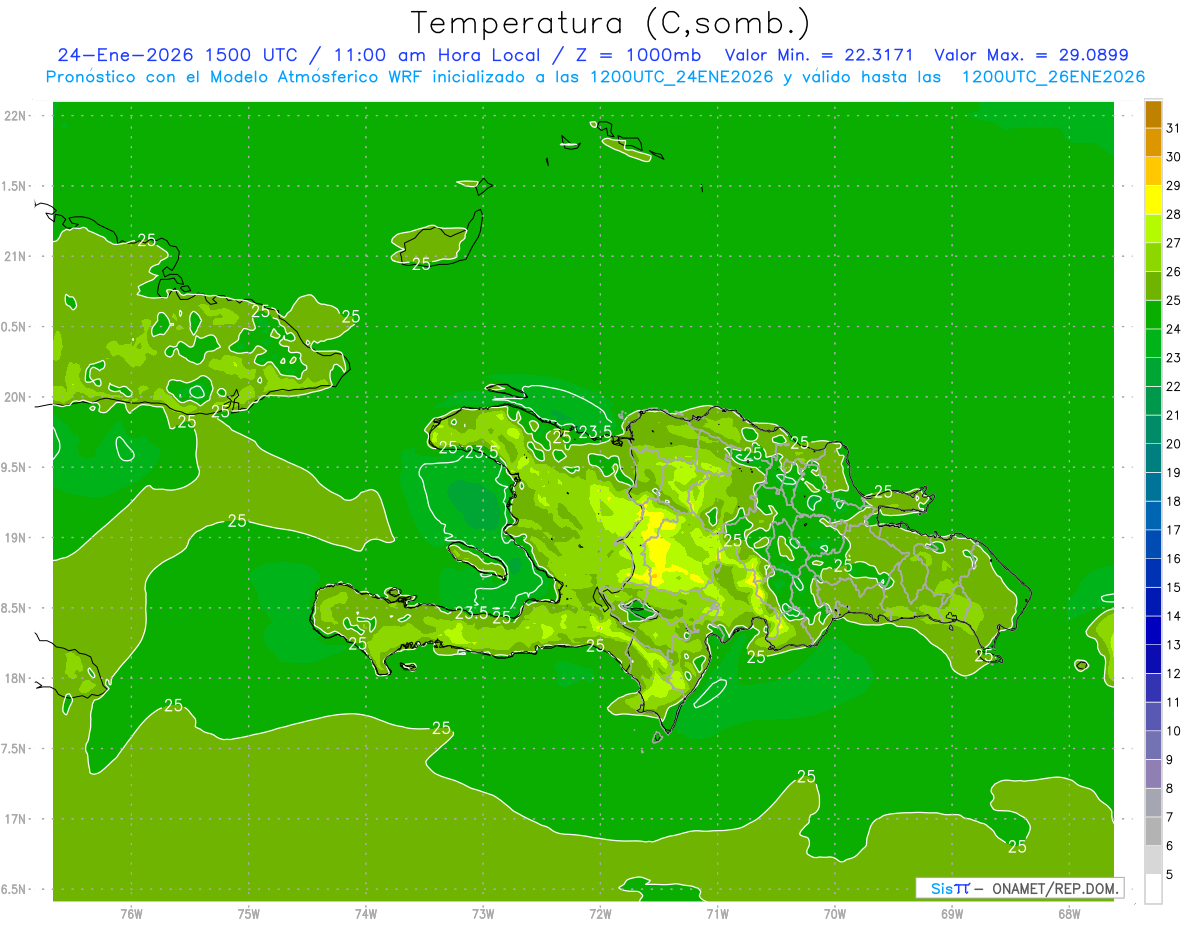The height and width of the screenshot is (927, 1200).
Task: Click the title "Temperatura (C,somb.)"
Action: (610, 23)
